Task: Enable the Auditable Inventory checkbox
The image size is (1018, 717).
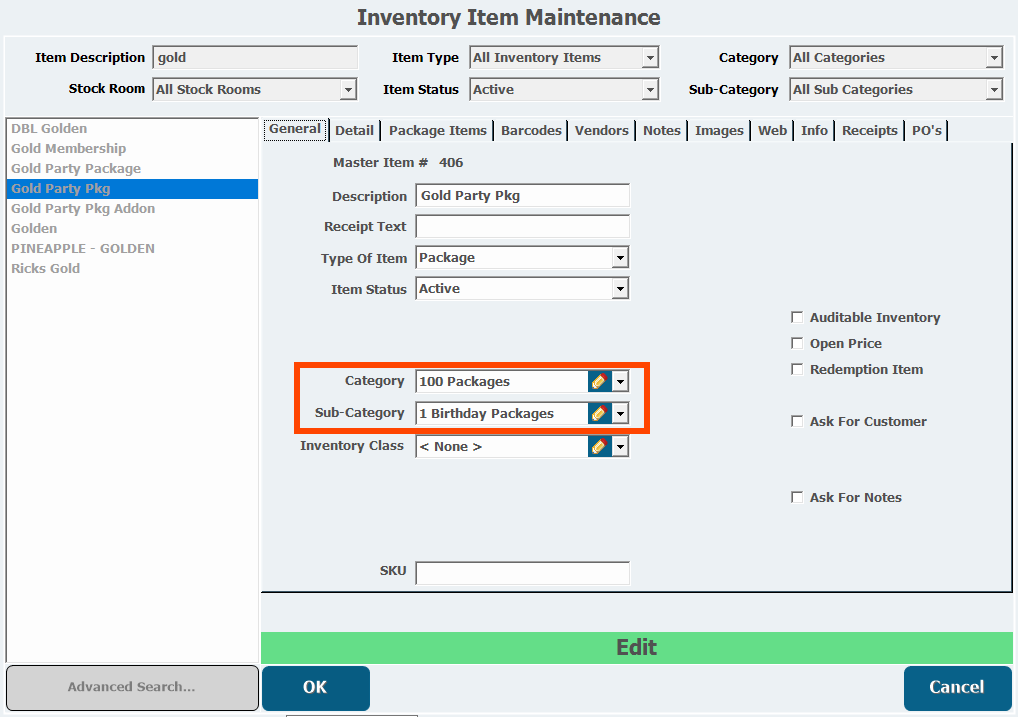Action: [797, 317]
